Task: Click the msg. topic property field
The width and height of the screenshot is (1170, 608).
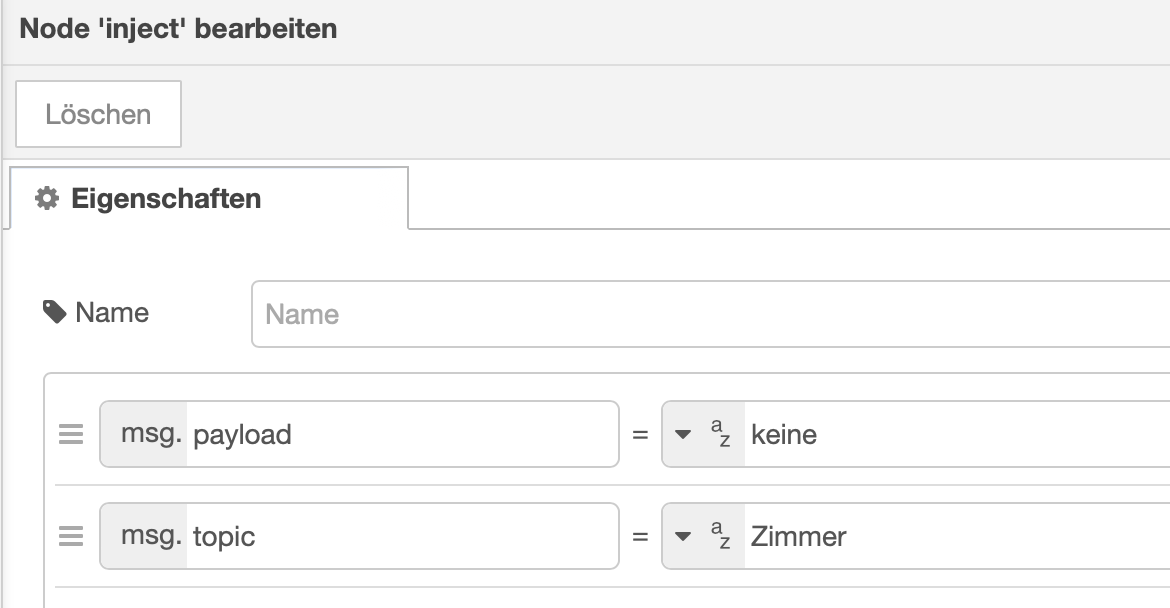Action: [400, 537]
